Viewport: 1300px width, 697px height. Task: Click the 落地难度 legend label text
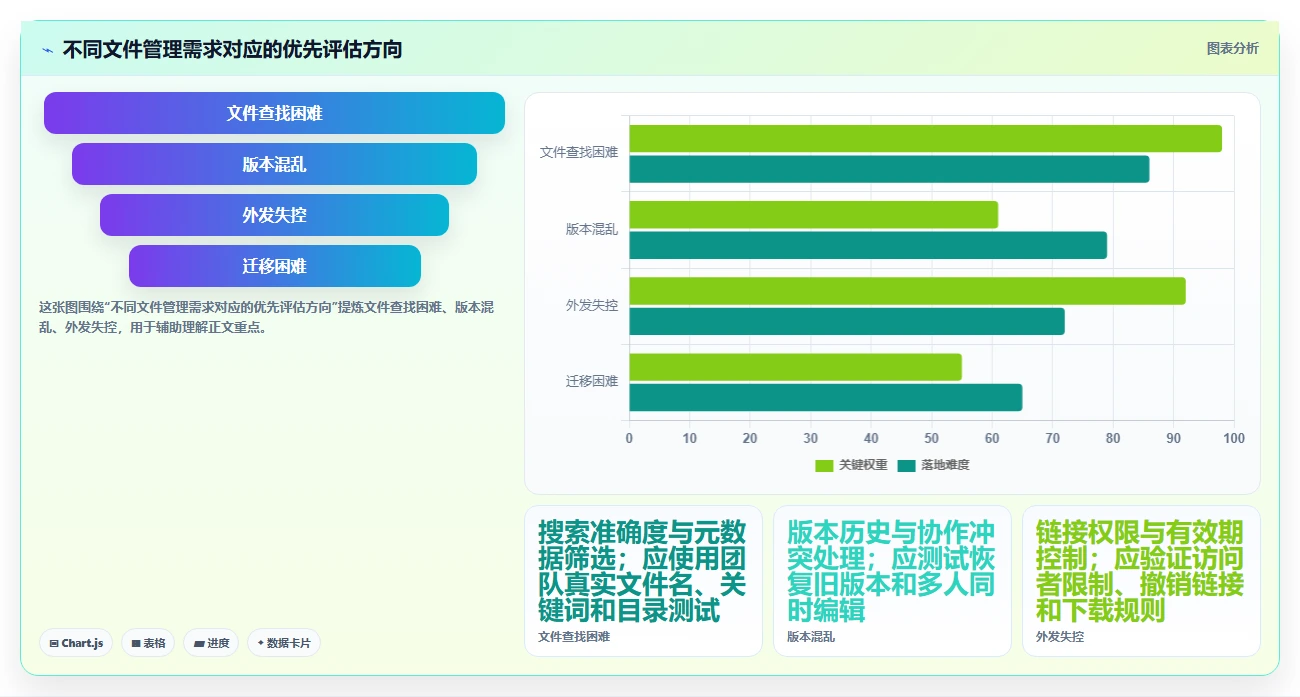point(945,465)
